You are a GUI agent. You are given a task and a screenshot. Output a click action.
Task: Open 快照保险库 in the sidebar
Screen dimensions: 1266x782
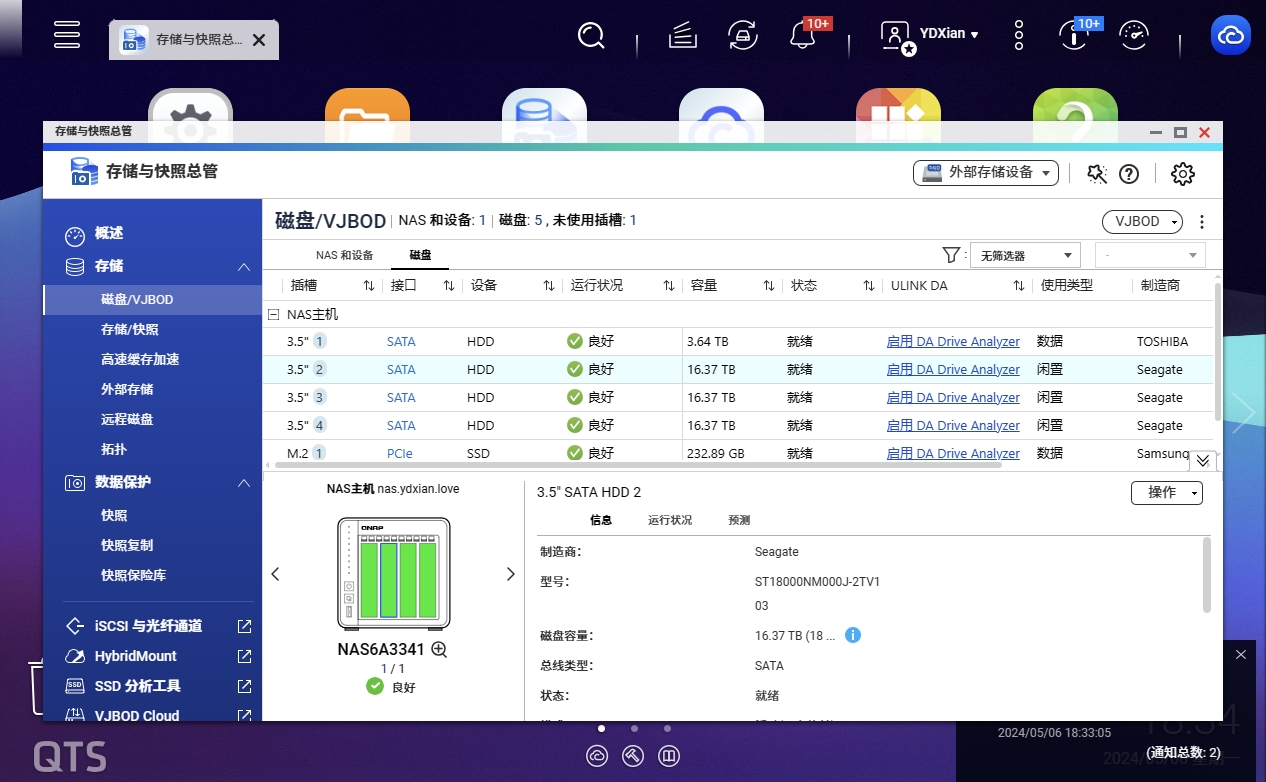pyautogui.click(x=134, y=575)
